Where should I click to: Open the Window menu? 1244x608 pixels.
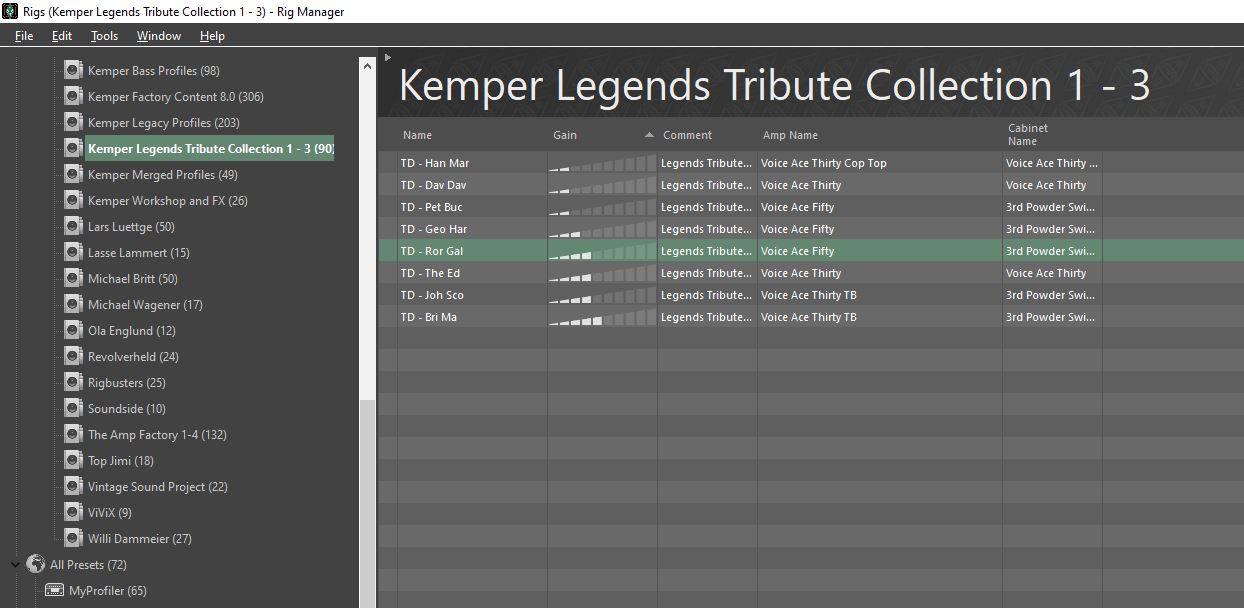(x=159, y=36)
